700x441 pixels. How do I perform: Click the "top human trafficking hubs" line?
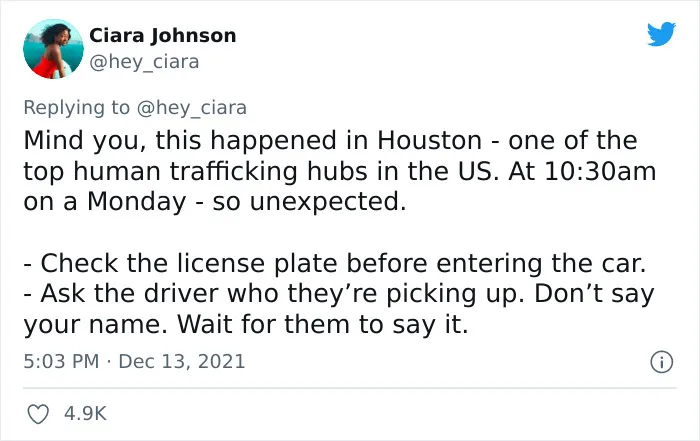340,171
